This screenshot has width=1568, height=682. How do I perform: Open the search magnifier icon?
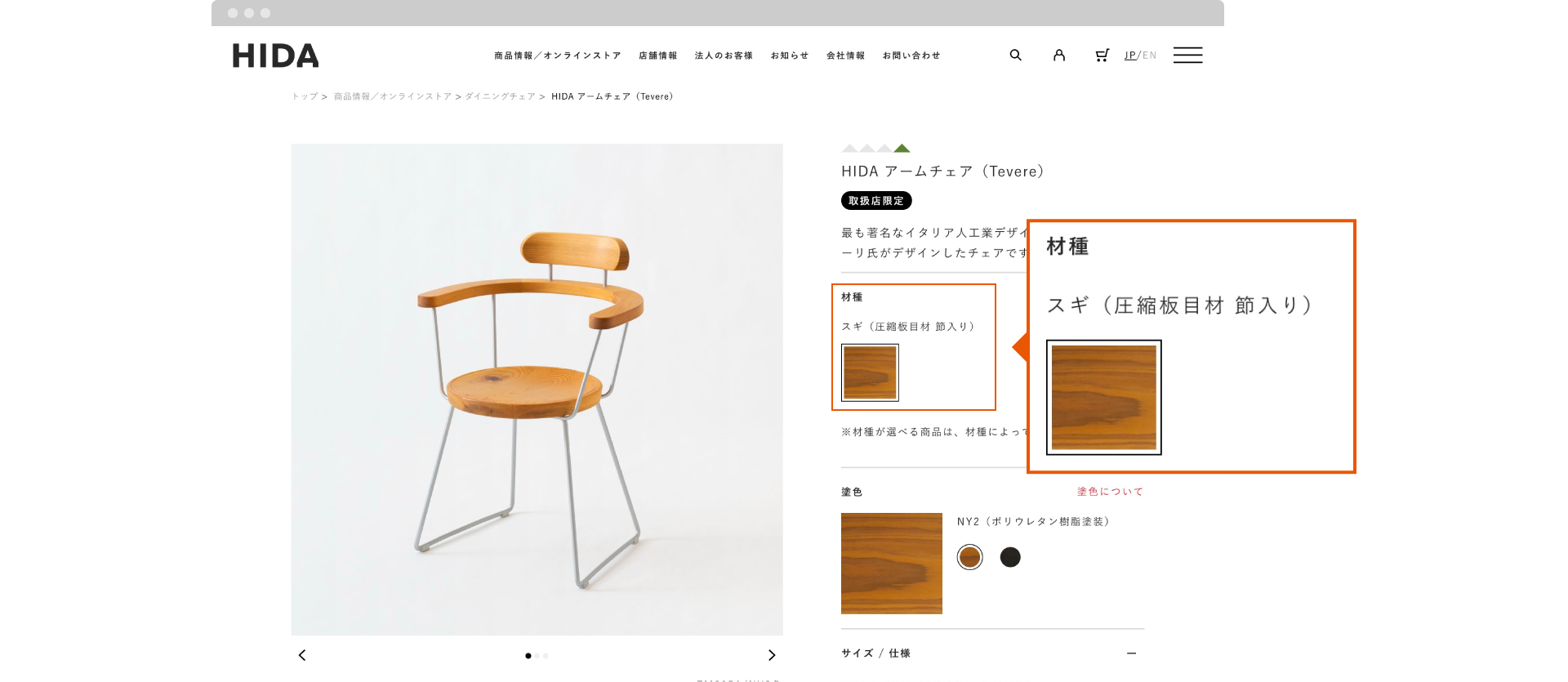click(x=1015, y=55)
